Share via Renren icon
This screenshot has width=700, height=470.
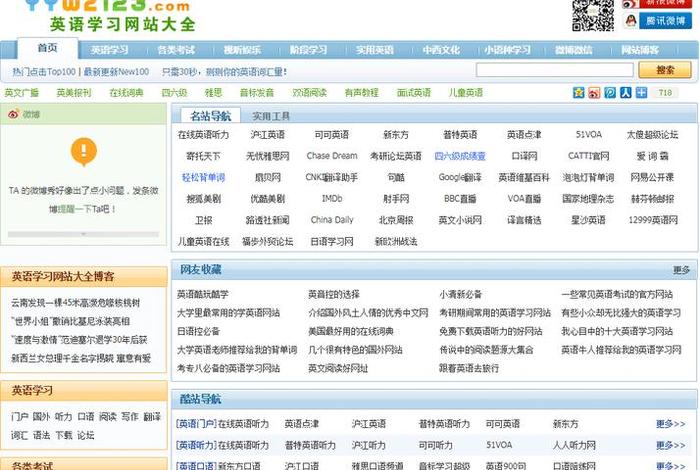625,92
